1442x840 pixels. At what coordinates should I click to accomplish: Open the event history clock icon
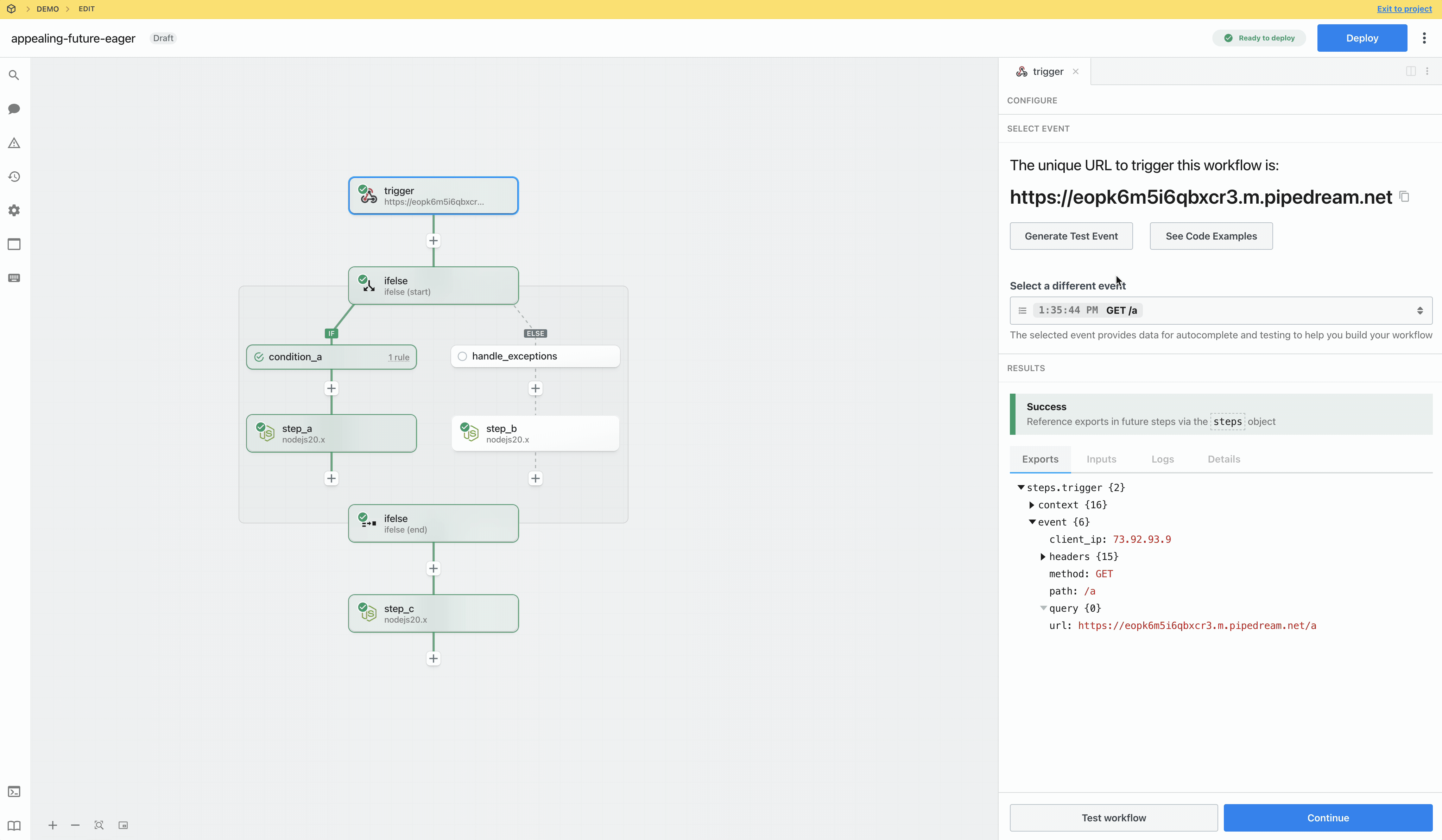pyautogui.click(x=14, y=177)
